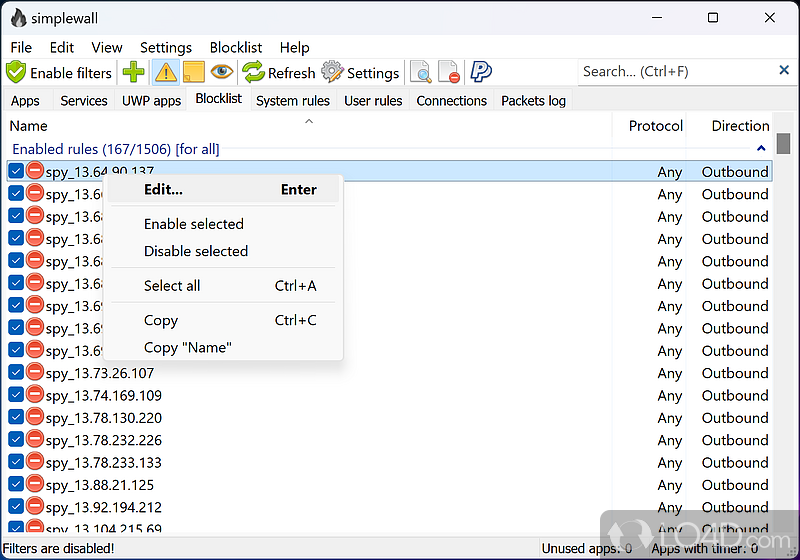This screenshot has height=560, width=800.
Task: Switch to the UWP apps tab
Action: click(x=151, y=100)
